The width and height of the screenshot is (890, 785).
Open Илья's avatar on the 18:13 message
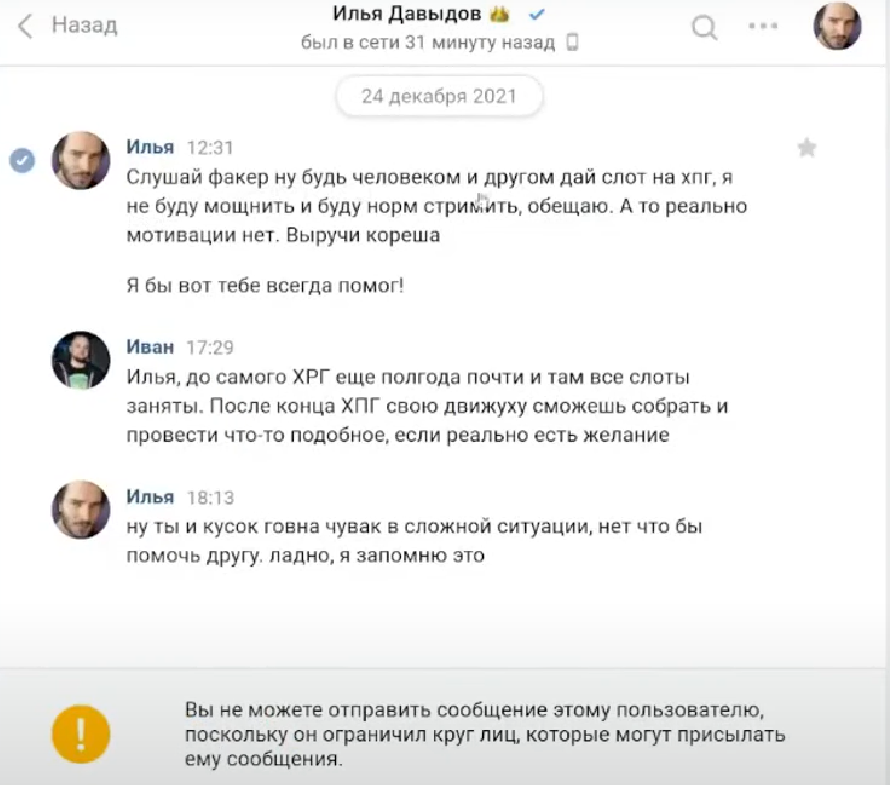coord(81,510)
